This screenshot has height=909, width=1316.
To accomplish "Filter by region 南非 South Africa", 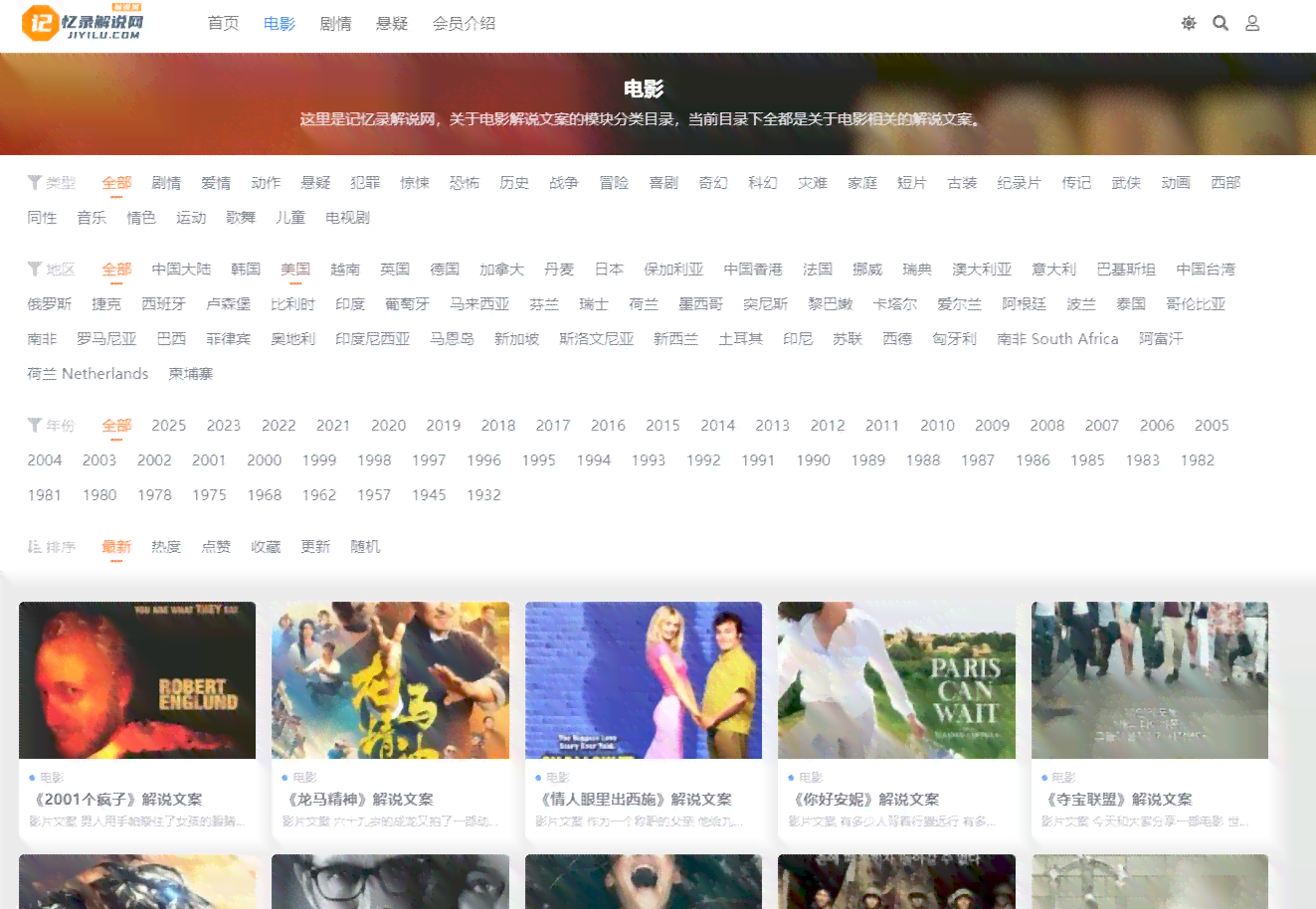I will click(1057, 339).
